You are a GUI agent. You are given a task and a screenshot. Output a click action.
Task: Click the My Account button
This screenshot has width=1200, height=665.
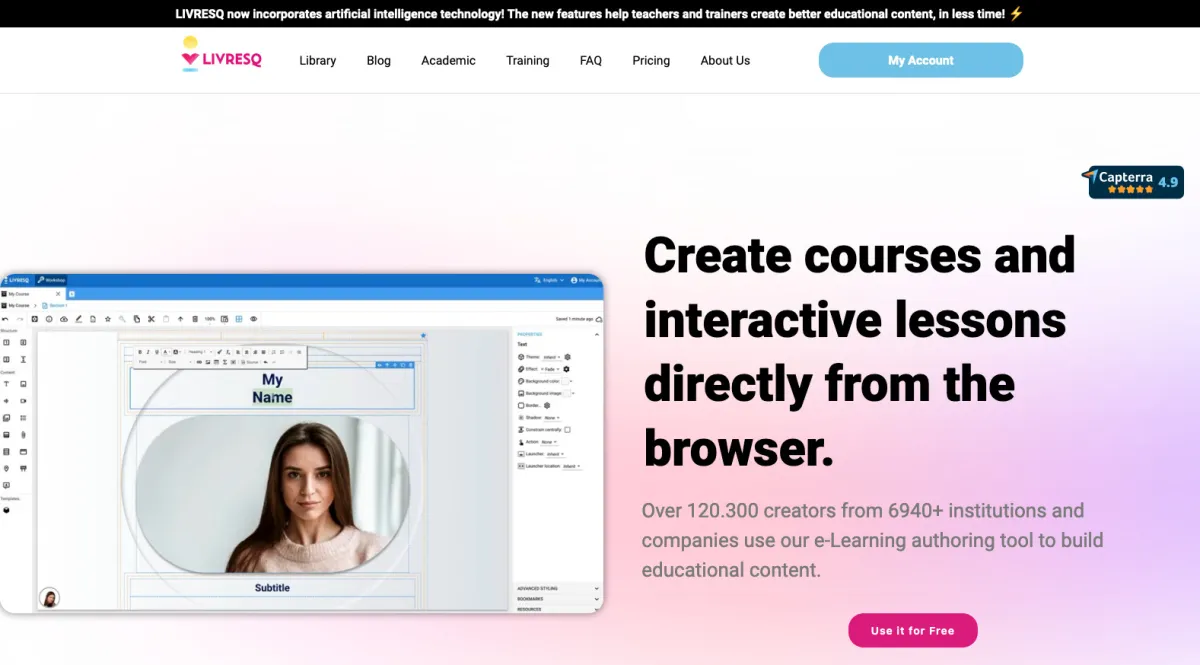pyautogui.click(x=921, y=60)
